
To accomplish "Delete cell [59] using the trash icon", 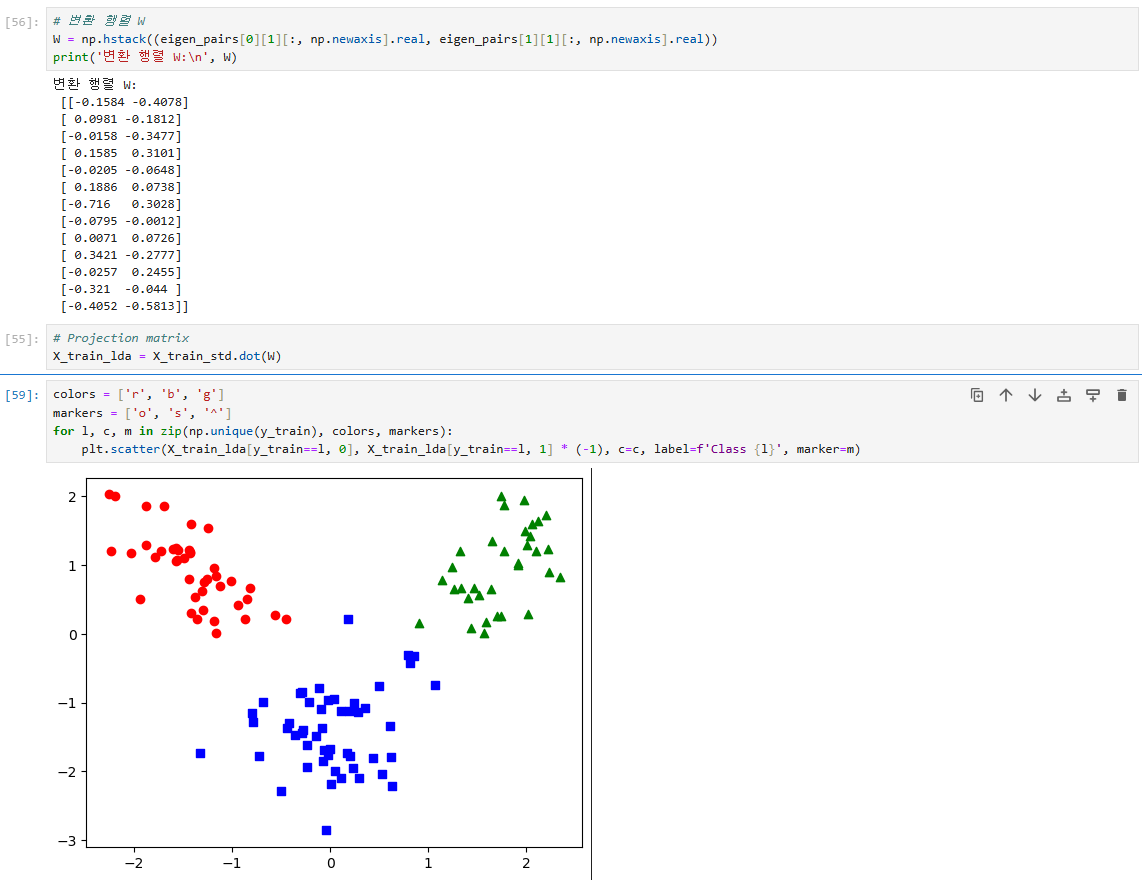I will [1121, 394].
